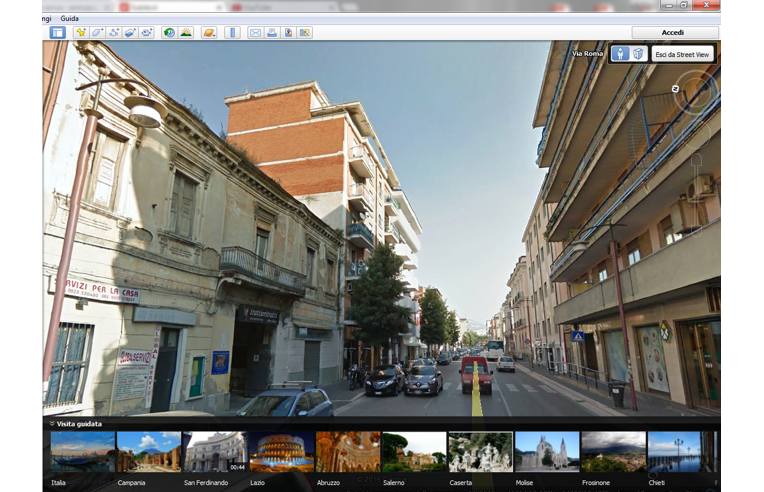This screenshot has height=492, width=764.
Task: Switch to the 3D buildings ground view
Action: 638,54
